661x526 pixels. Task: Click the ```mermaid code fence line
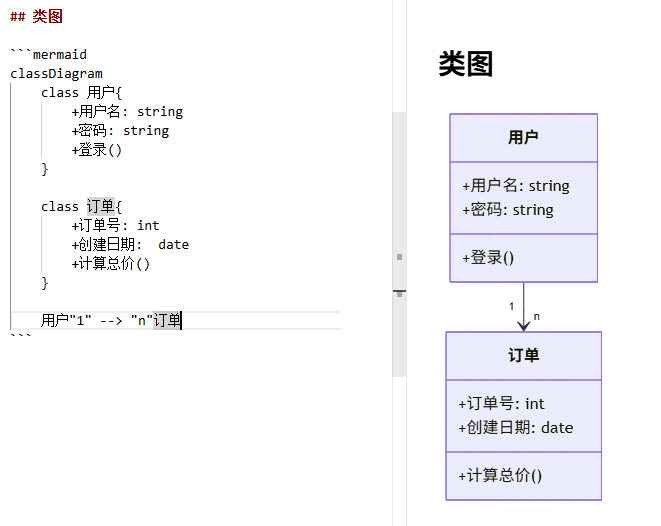(48, 54)
